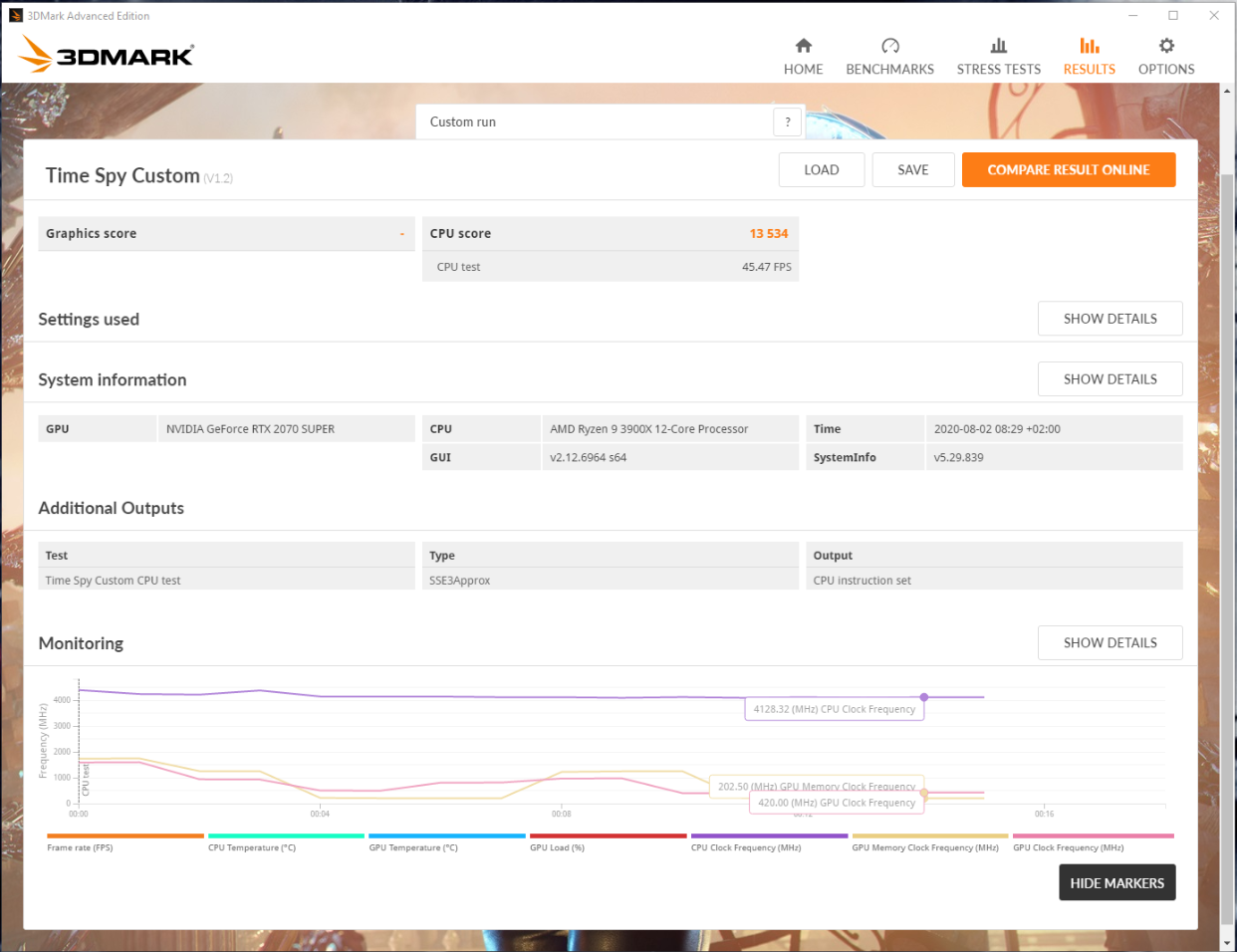Click COMPARE RESULT ONLINE button
This screenshot has width=1237, height=952.
[x=1069, y=169]
